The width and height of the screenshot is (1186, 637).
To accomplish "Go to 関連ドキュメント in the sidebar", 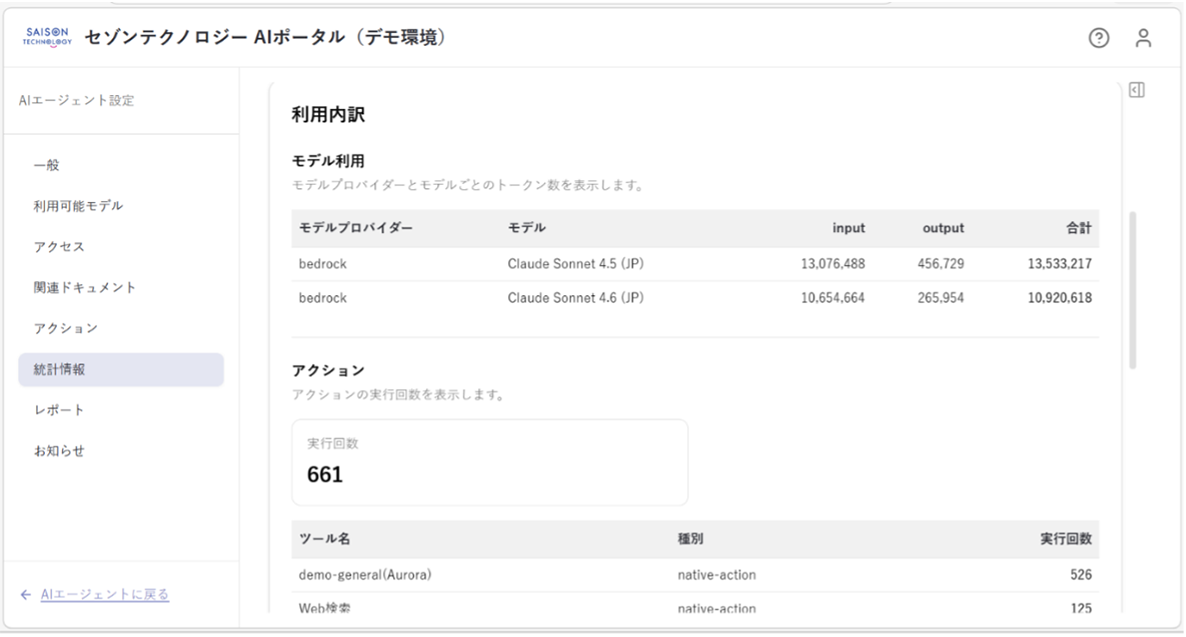I will coord(121,287).
